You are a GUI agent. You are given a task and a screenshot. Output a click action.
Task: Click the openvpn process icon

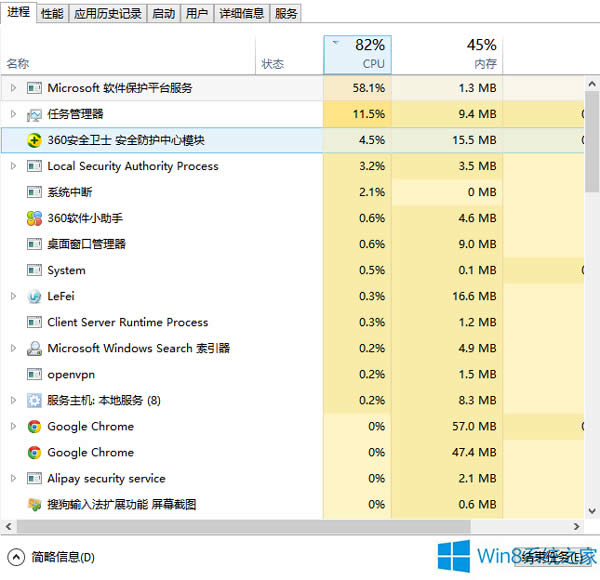pos(34,375)
